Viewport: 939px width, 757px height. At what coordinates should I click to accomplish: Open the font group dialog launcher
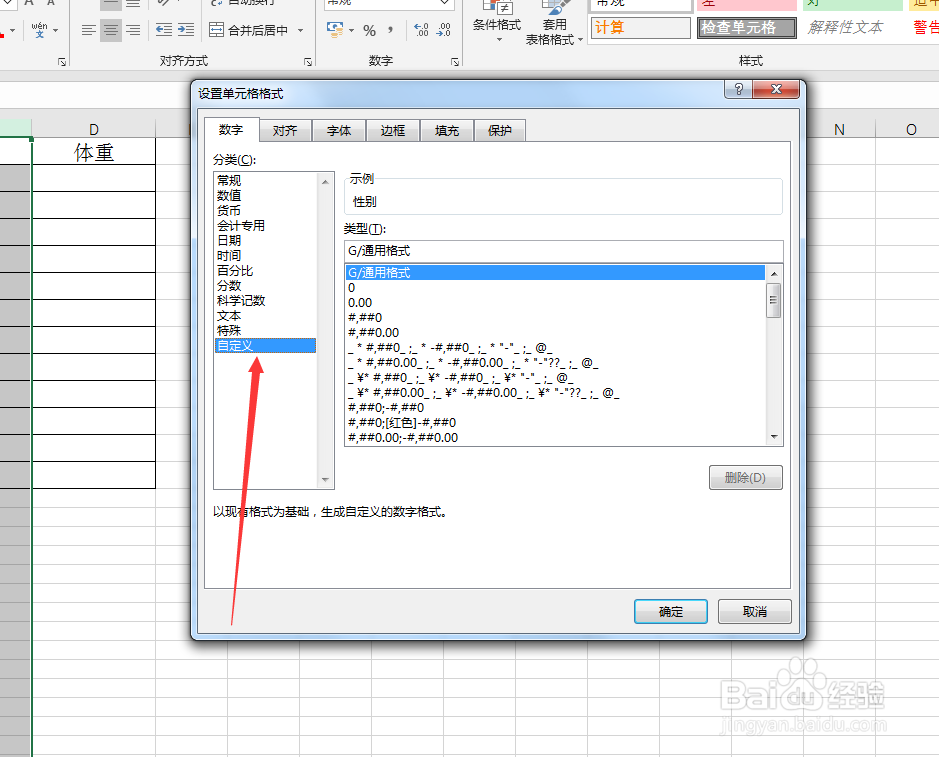[62, 62]
